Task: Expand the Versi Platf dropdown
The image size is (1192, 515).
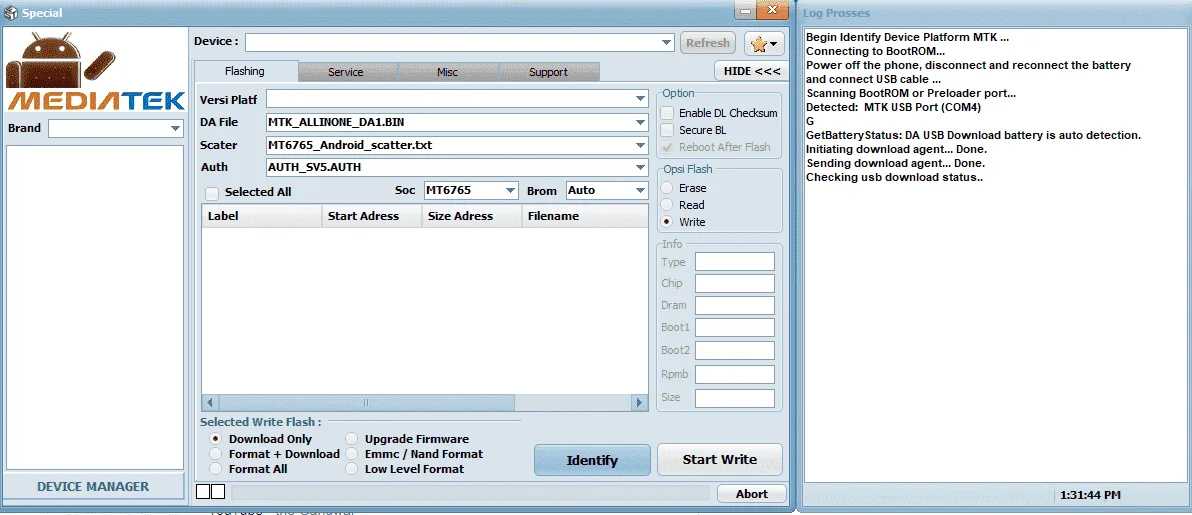Action: [x=640, y=99]
